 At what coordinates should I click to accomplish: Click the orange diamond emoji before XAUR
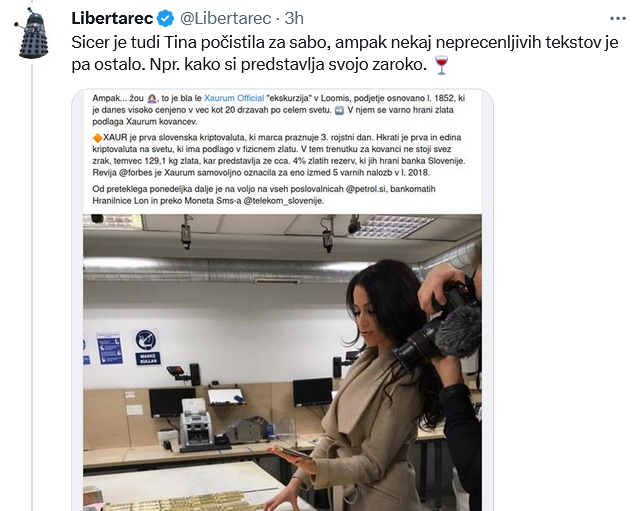[97, 137]
